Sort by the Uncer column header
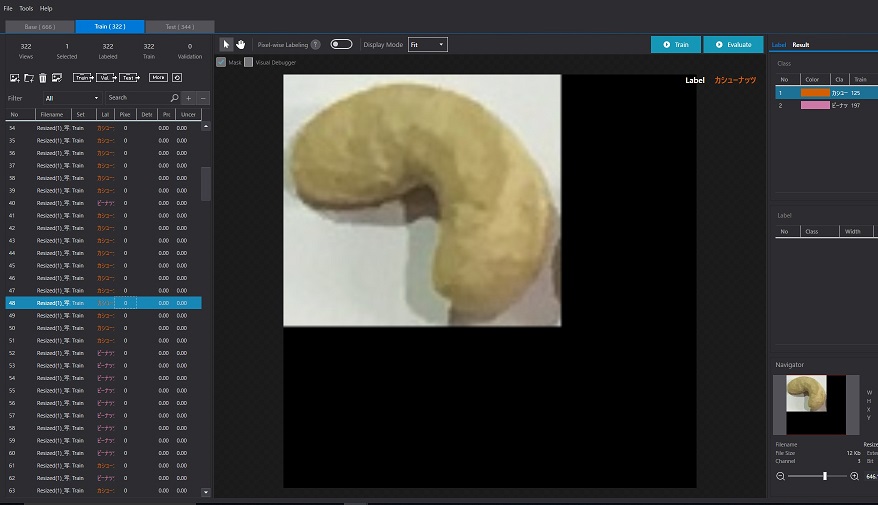The width and height of the screenshot is (878, 505). pos(188,114)
